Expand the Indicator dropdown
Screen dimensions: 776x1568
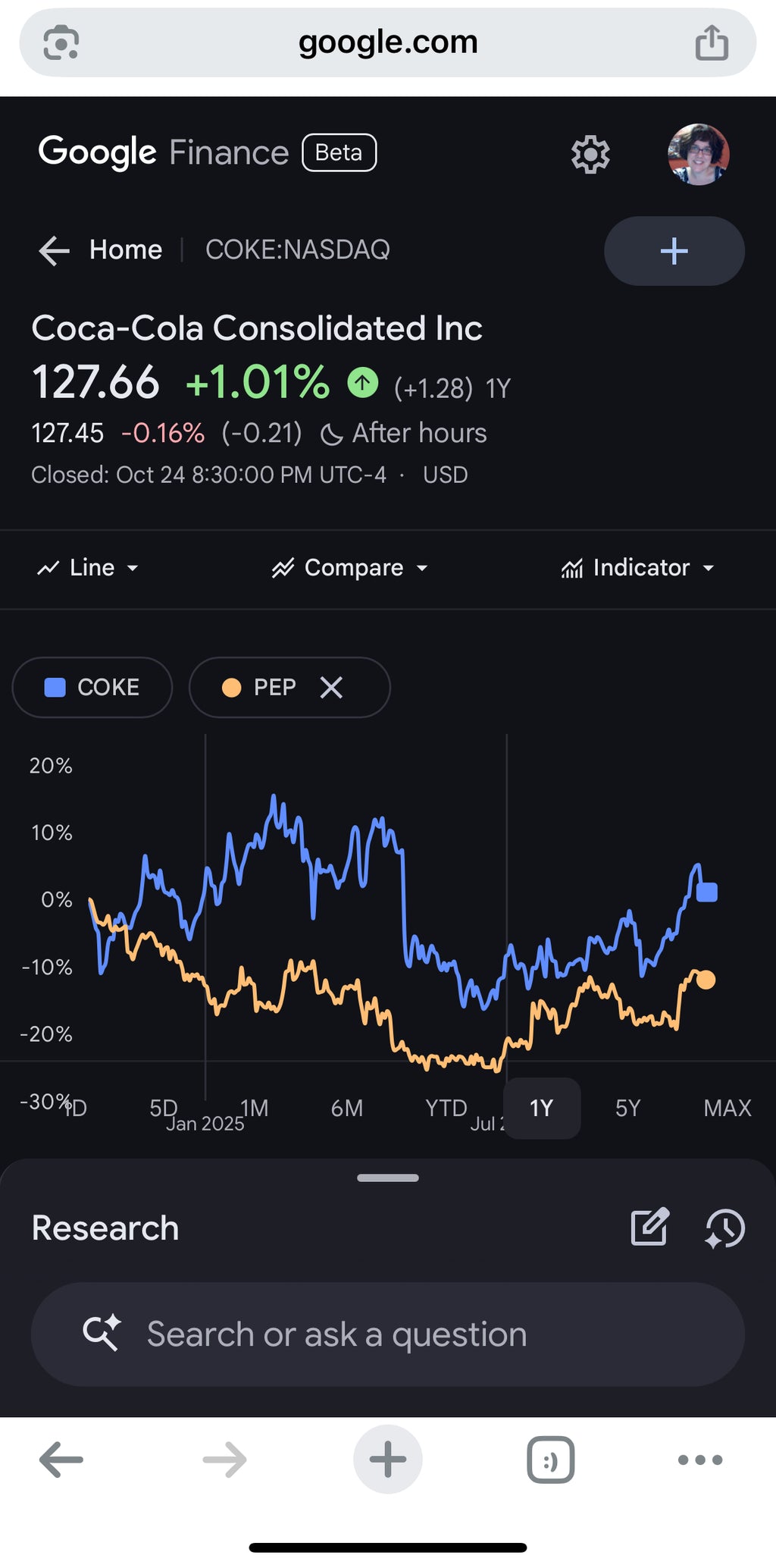(x=637, y=568)
